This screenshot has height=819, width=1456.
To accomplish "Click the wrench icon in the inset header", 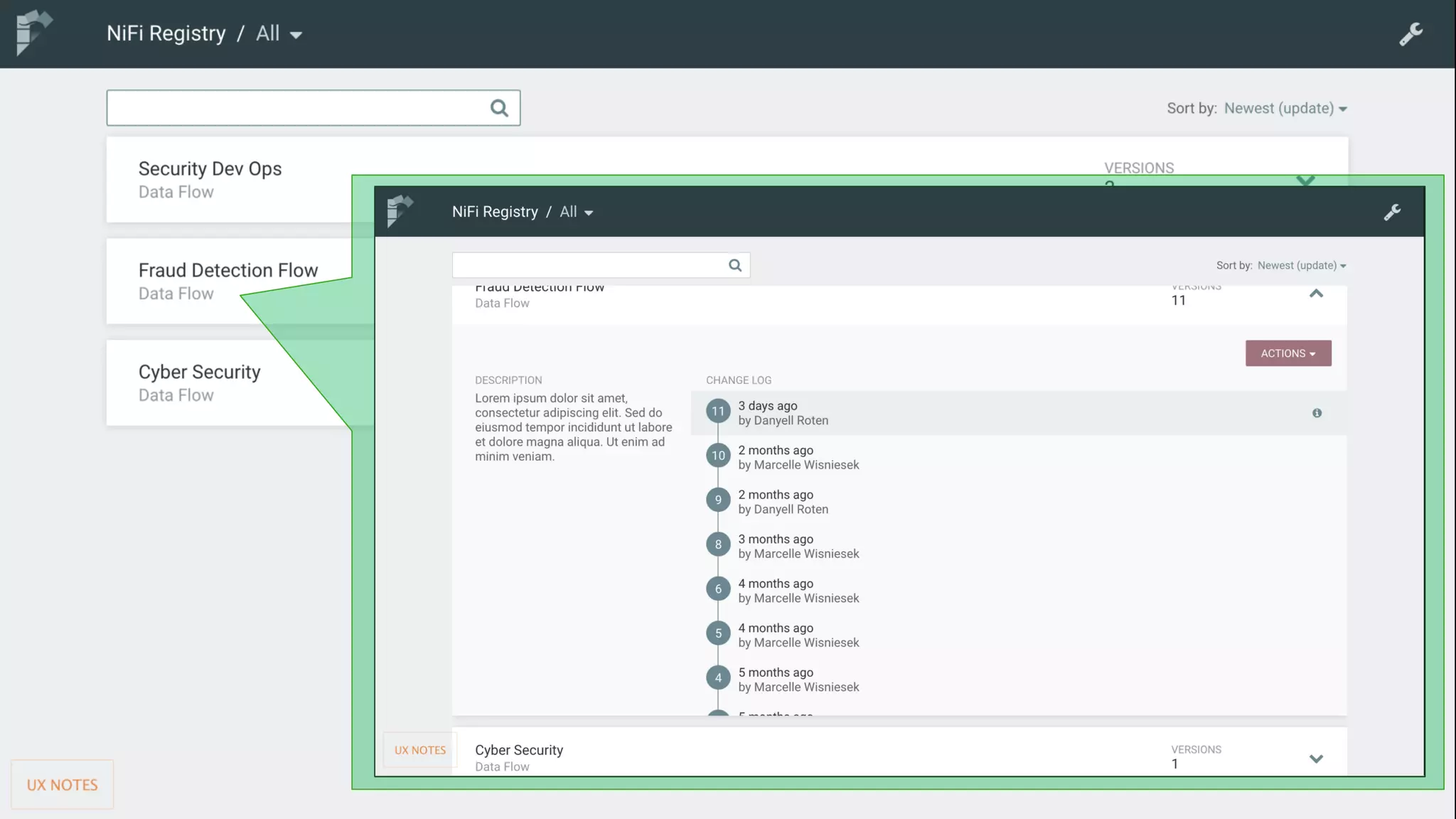I will click(x=1392, y=212).
